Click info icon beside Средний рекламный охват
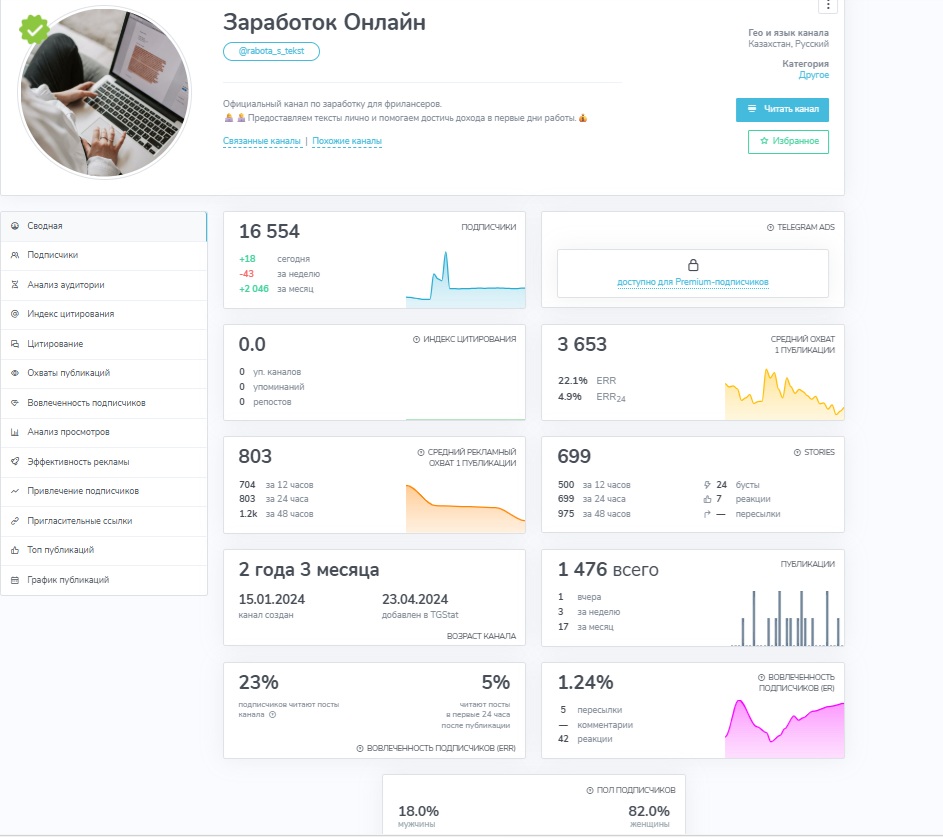The image size is (943, 839). click(x=421, y=452)
